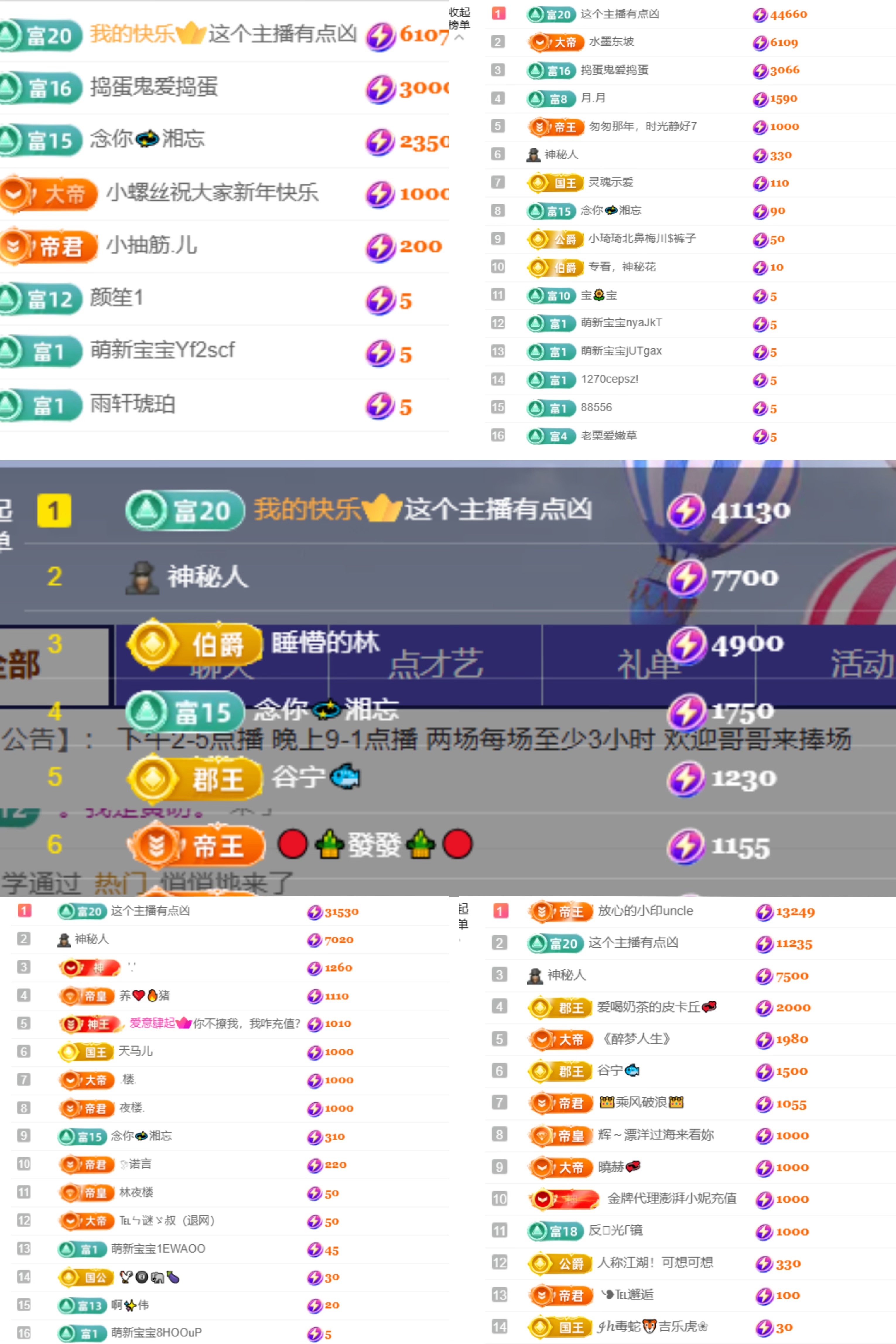This screenshot has height=1344, width=896.
Task: Open user 捣蛋鬼爱捣蛋 scoring 3000
Action: point(154,88)
